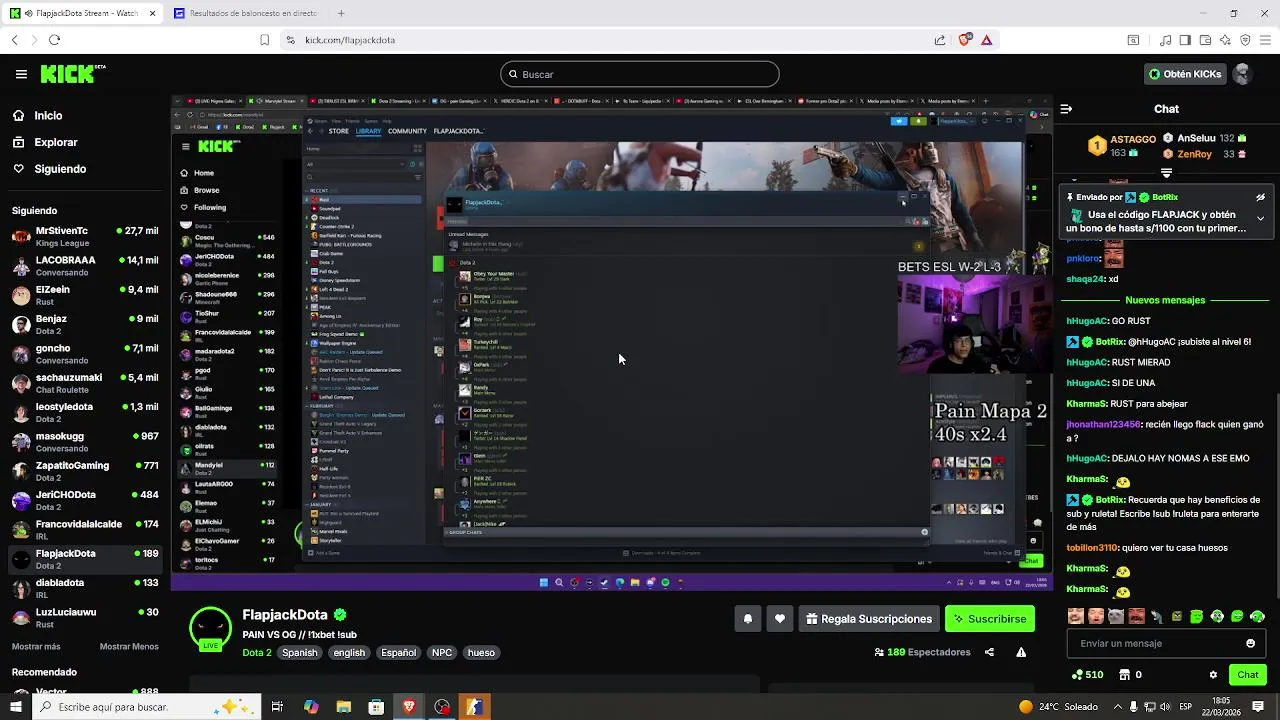The height and width of the screenshot is (720, 1280).
Task: Open chat settings gear
Action: tap(1213, 675)
